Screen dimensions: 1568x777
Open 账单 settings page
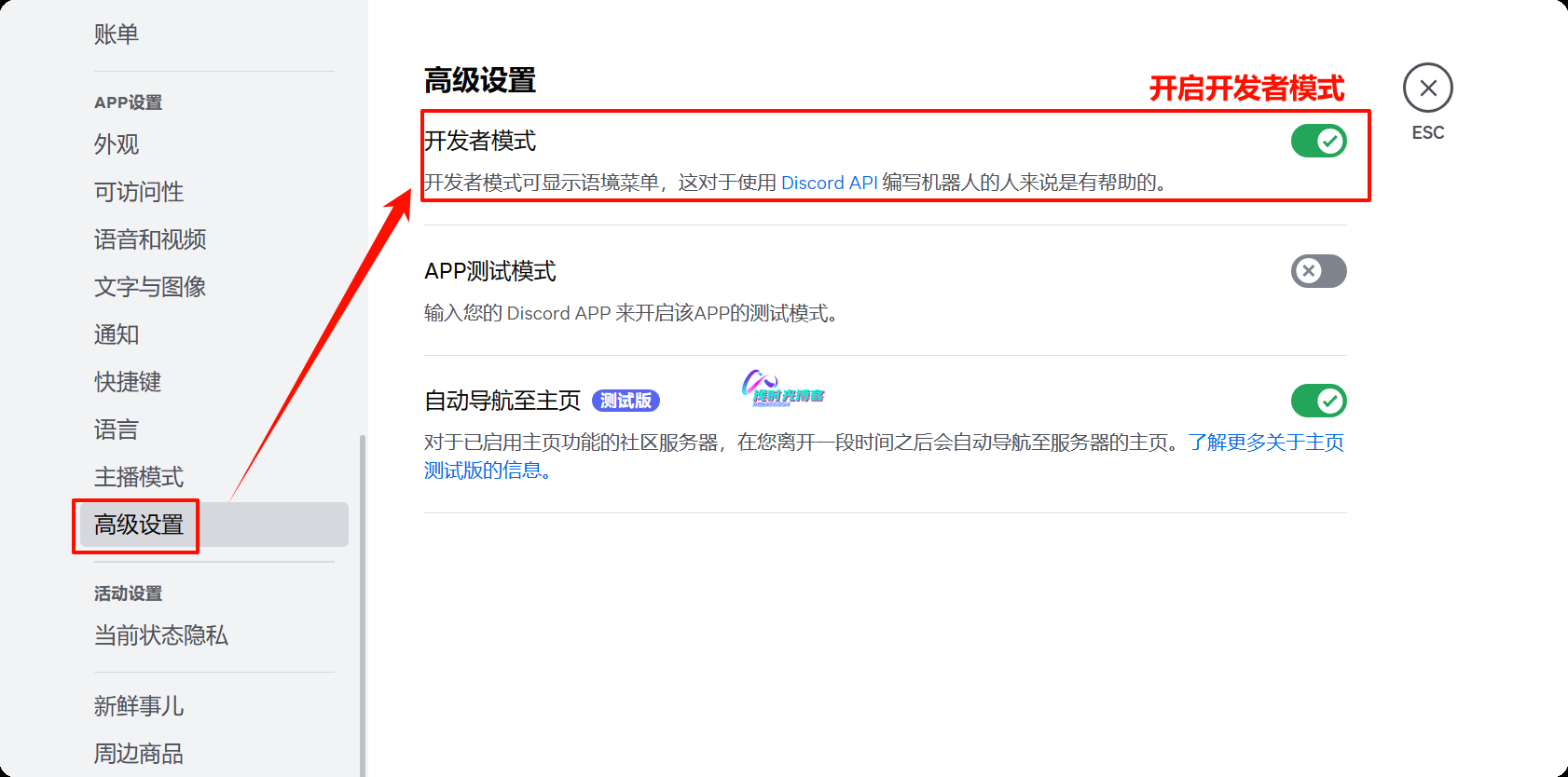tap(117, 34)
